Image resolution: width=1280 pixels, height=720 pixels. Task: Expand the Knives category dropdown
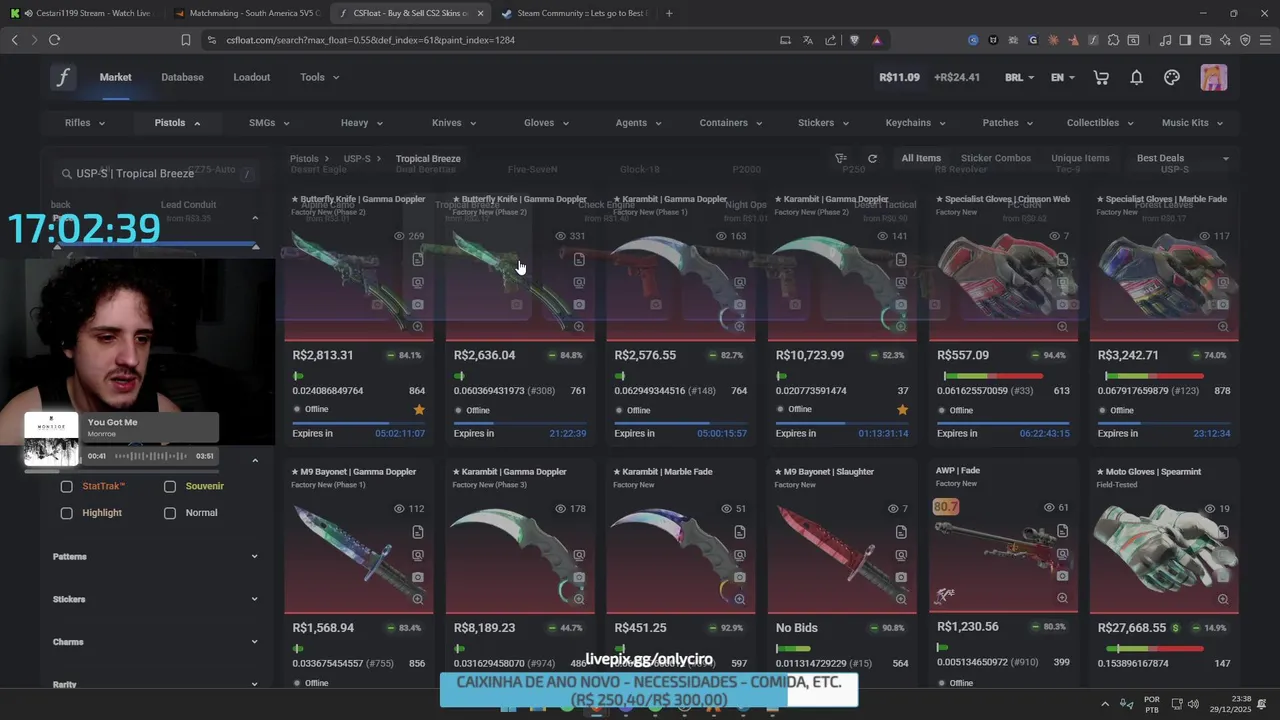click(453, 123)
